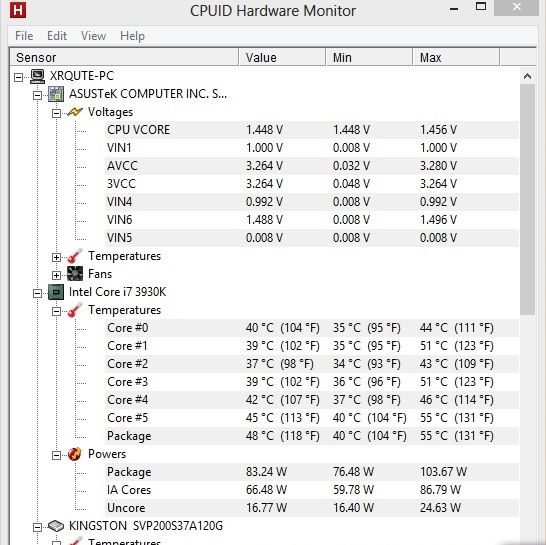This screenshot has height=545, width=546.
Task: Select the Core #0 temperature row
Action: tap(312, 328)
